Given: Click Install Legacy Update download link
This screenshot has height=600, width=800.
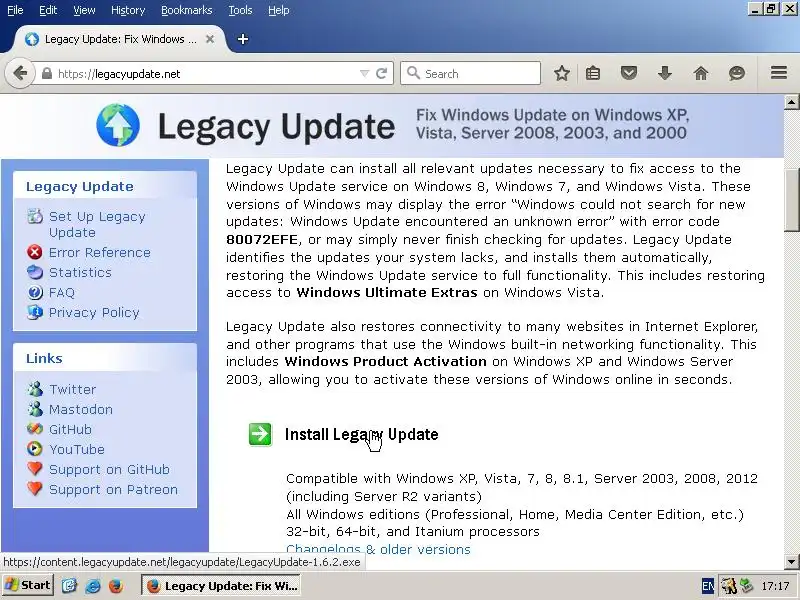Looking at the screenshot, I should tap(361, 434).
